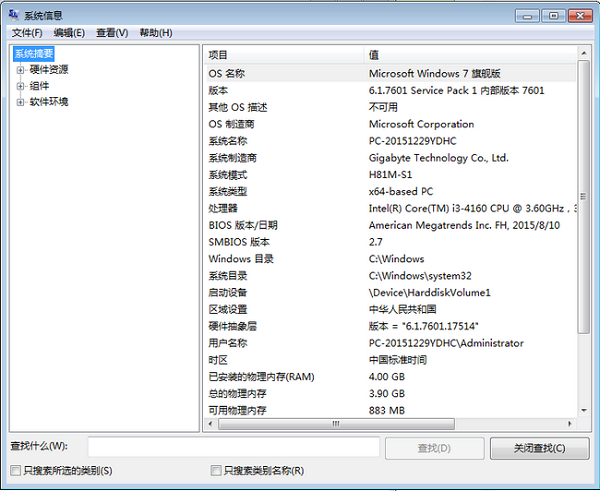Select the OS 制造商 row
600x491 pixels.
(x=391, y=124)
